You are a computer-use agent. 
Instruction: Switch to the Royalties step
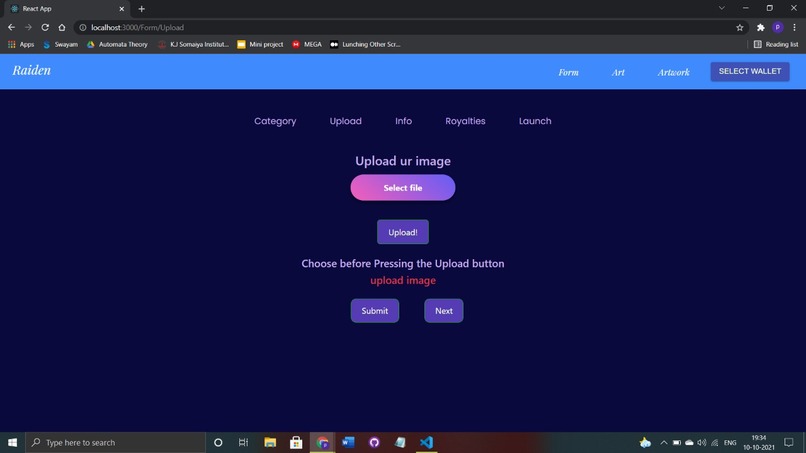[x=465, y=121]
